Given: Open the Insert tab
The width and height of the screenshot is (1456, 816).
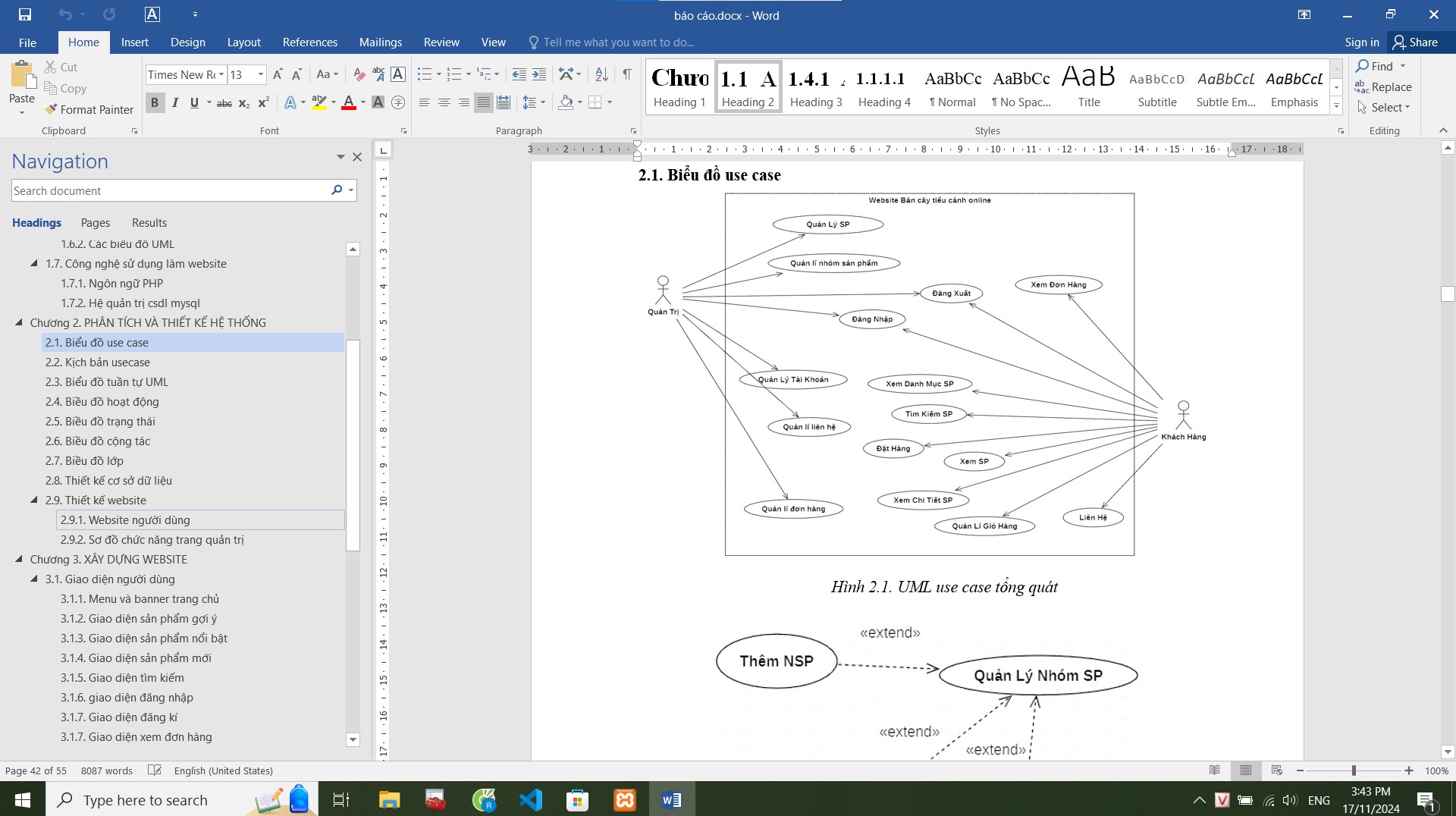Looking at the screenshot, I should (x=134, y=42).
